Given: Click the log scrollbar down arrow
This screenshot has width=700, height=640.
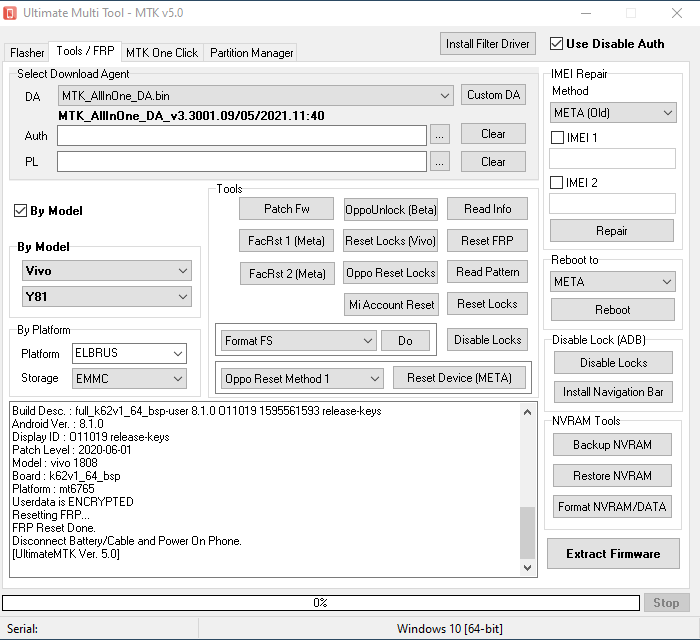Looking at the screenshot, I should [527, 567].
